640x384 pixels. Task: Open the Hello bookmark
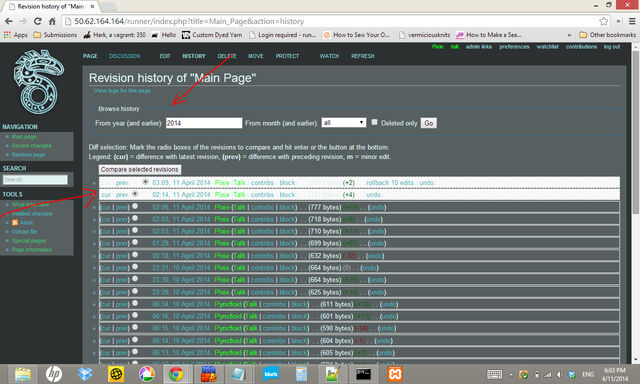[164, 35]
